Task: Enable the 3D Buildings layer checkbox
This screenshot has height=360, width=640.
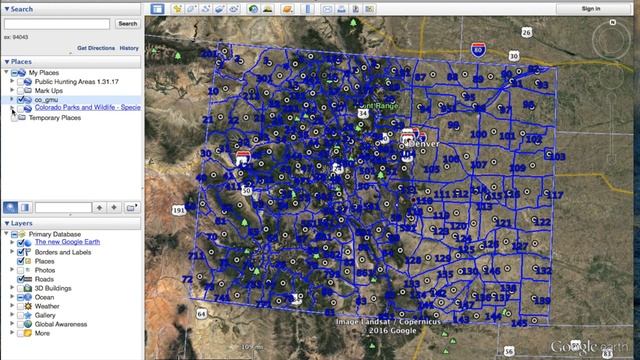Action: click(x=20, y=288)
